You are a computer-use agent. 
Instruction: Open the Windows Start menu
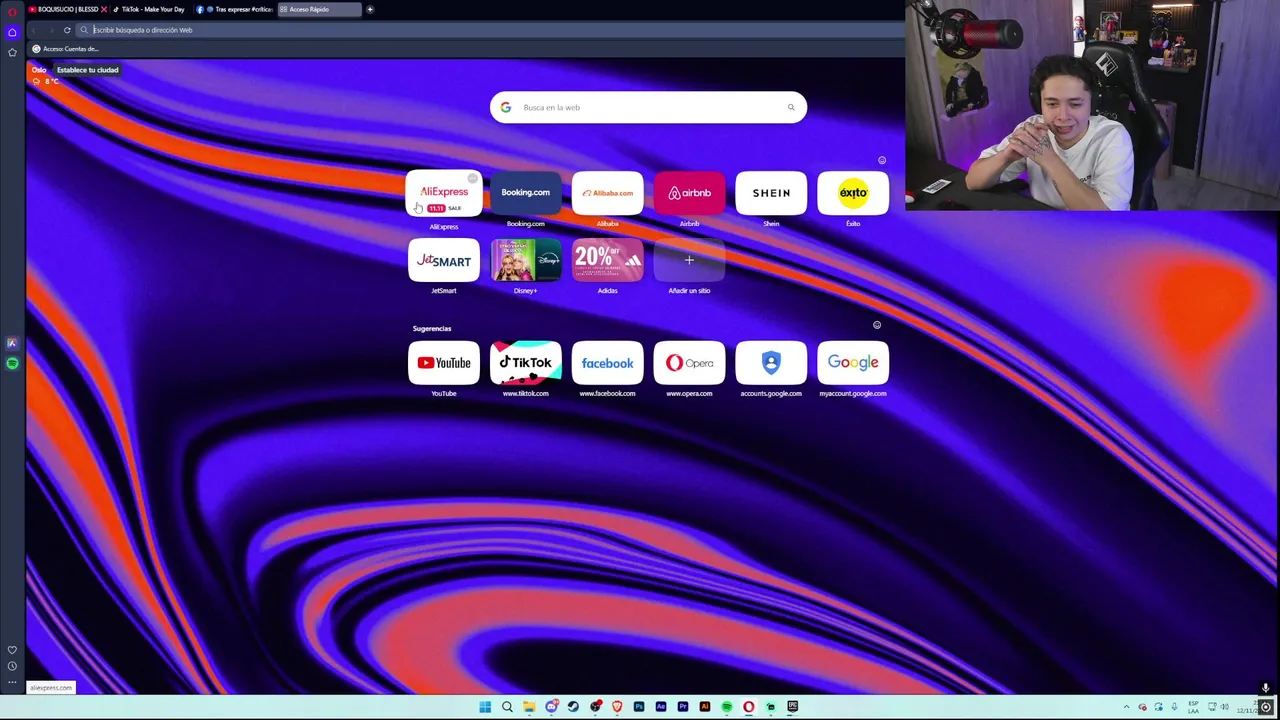click(x=485, y=707)
